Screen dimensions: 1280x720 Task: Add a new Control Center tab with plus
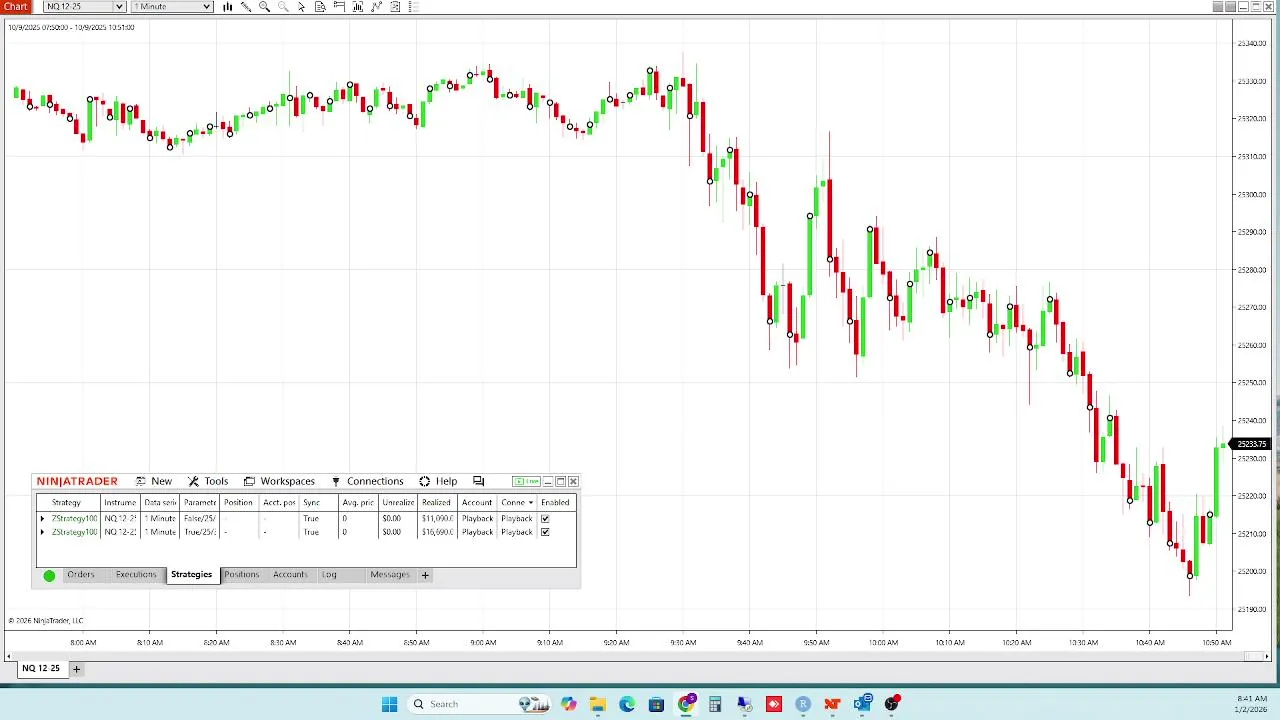[x=425, y=575]
